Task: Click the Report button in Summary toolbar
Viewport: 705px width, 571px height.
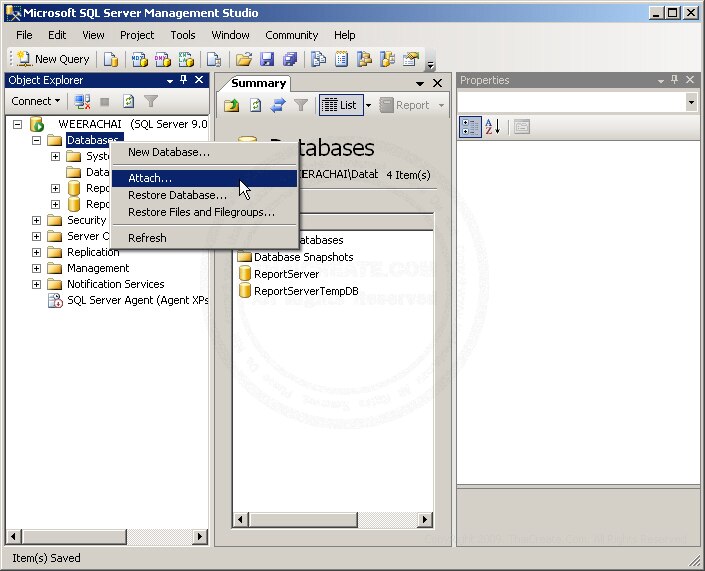Action: [405, 105]
